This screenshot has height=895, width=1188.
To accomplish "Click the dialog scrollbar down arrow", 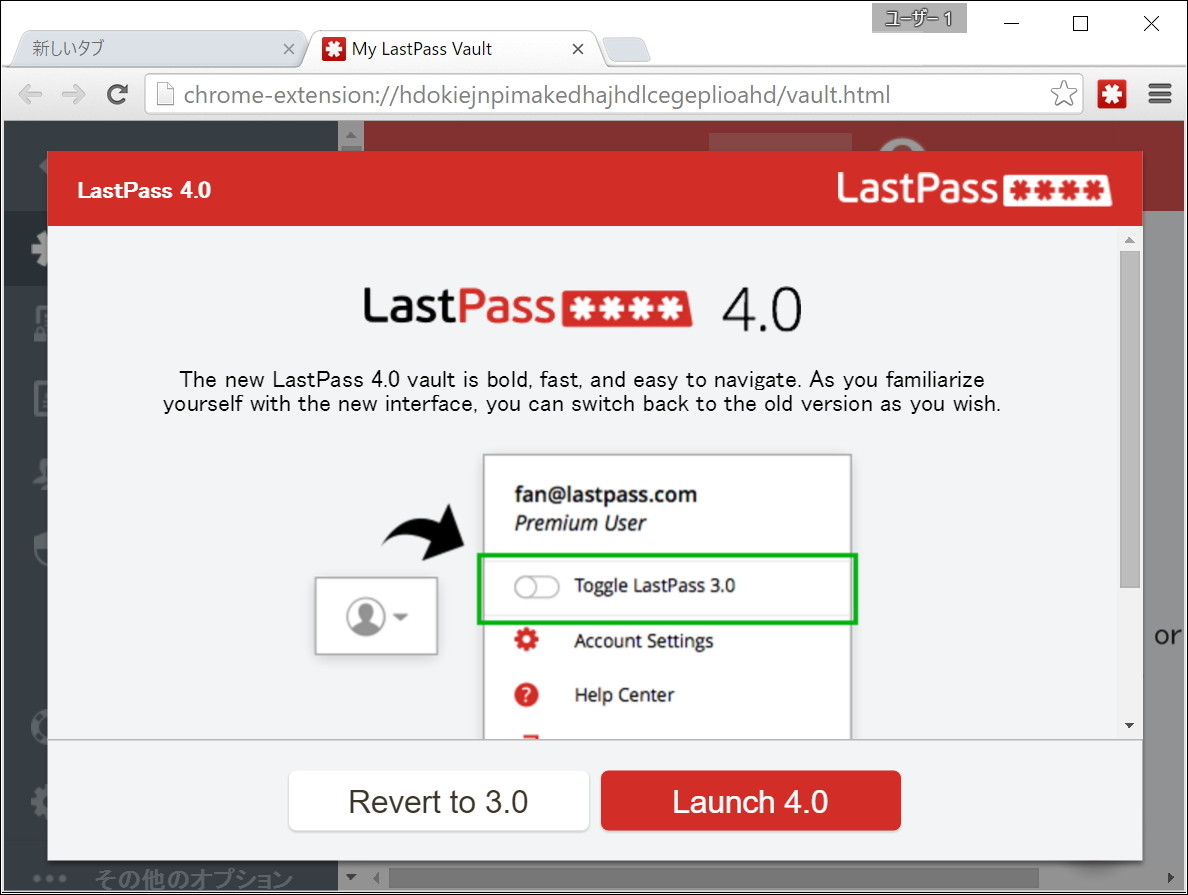I will [x=1129, y=725].
